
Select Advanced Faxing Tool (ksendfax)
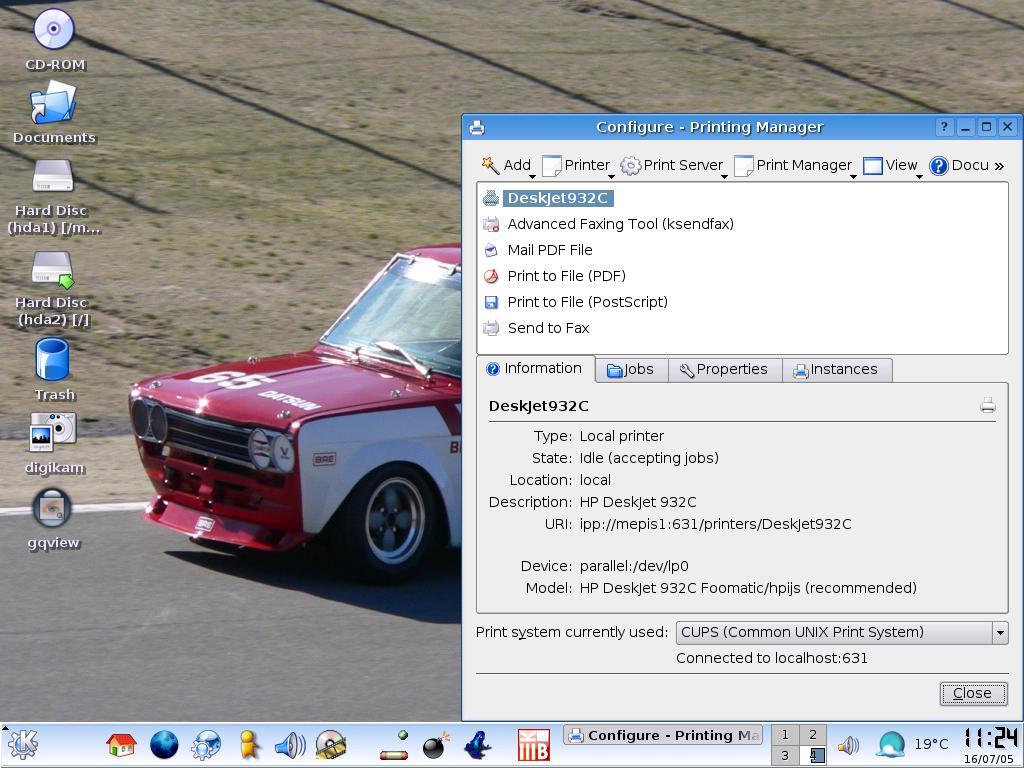click(x=620, y=224)
